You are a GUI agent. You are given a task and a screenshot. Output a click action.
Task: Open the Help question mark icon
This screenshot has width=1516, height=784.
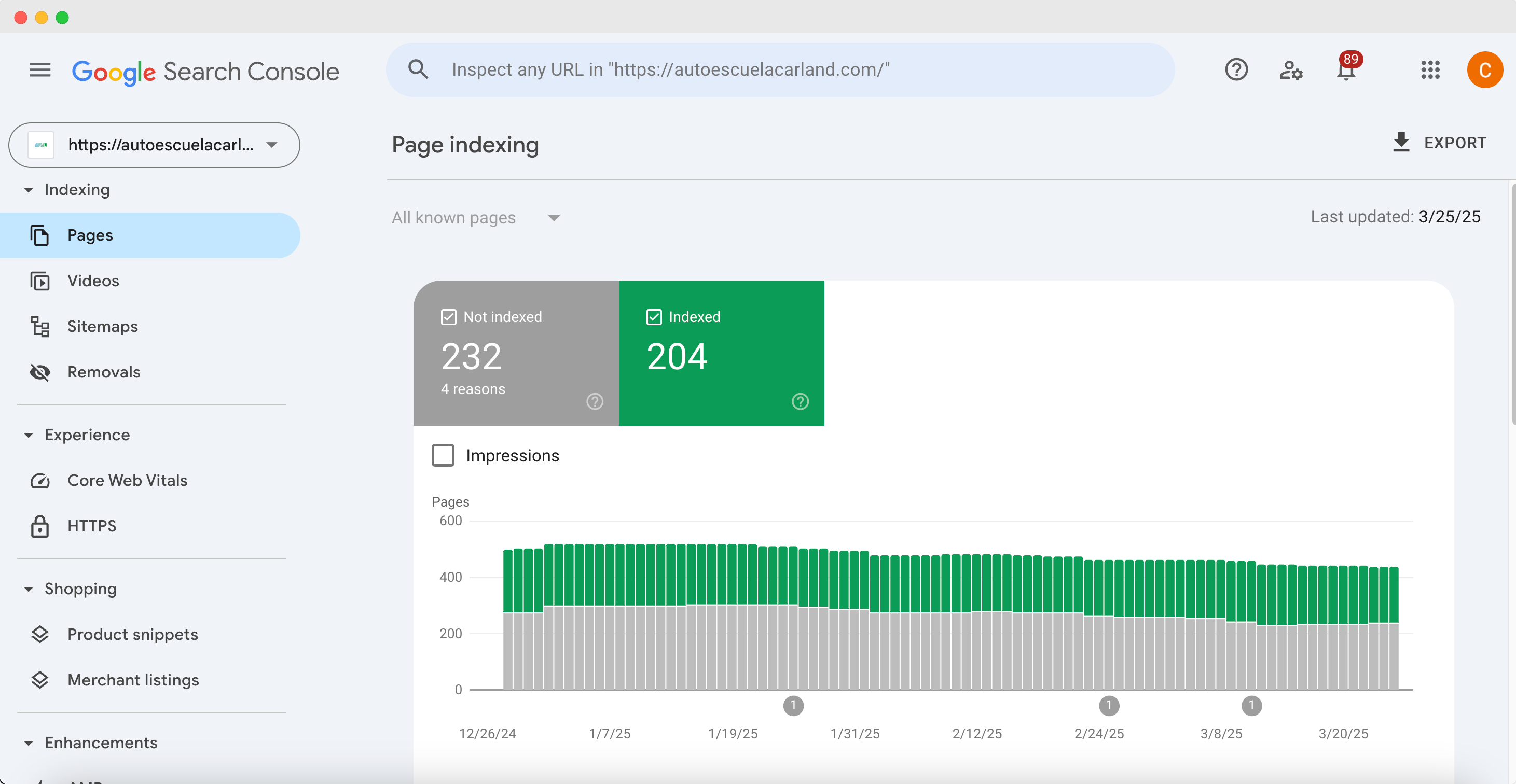1236,70
